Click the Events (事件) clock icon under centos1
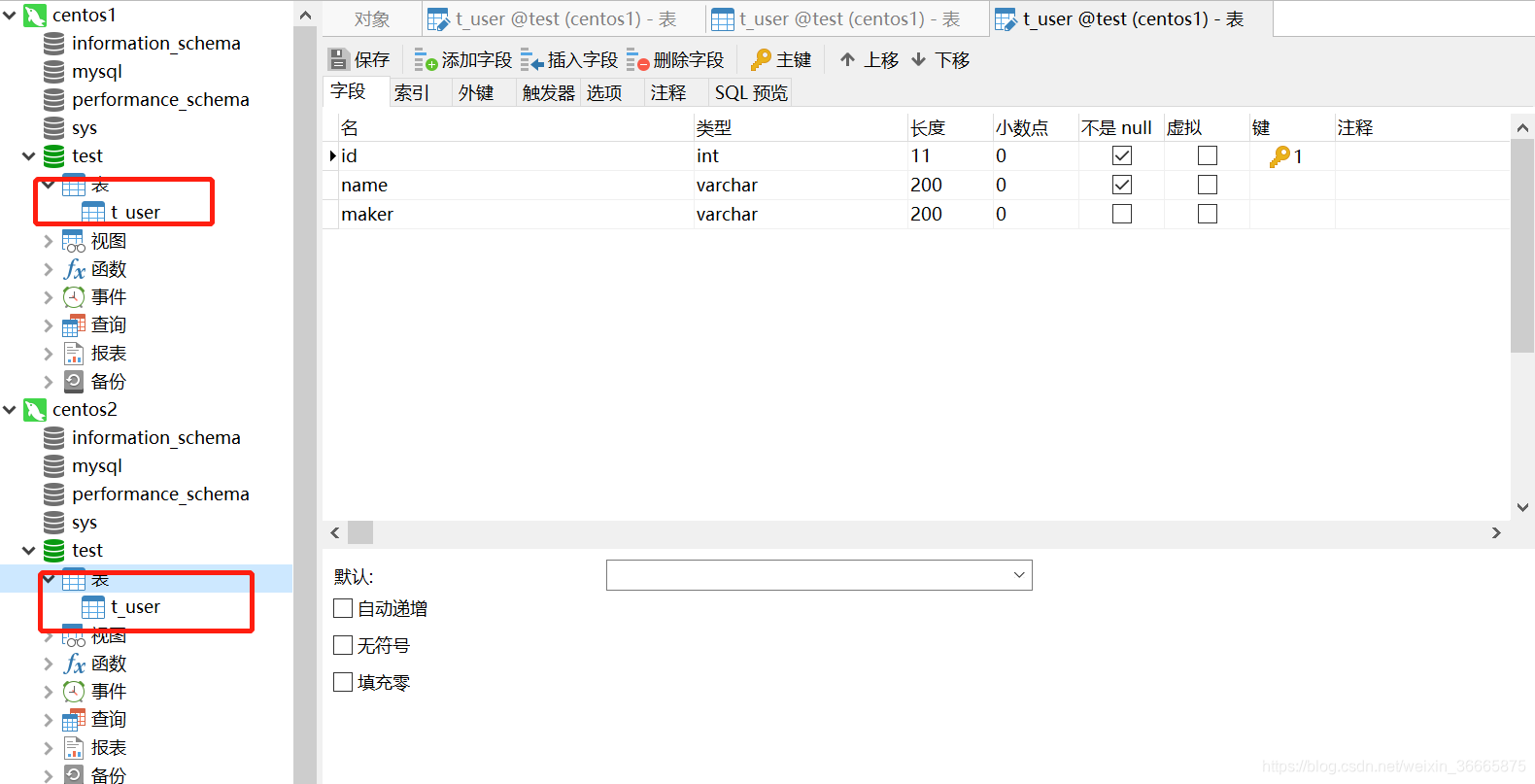 pos(74,296)
